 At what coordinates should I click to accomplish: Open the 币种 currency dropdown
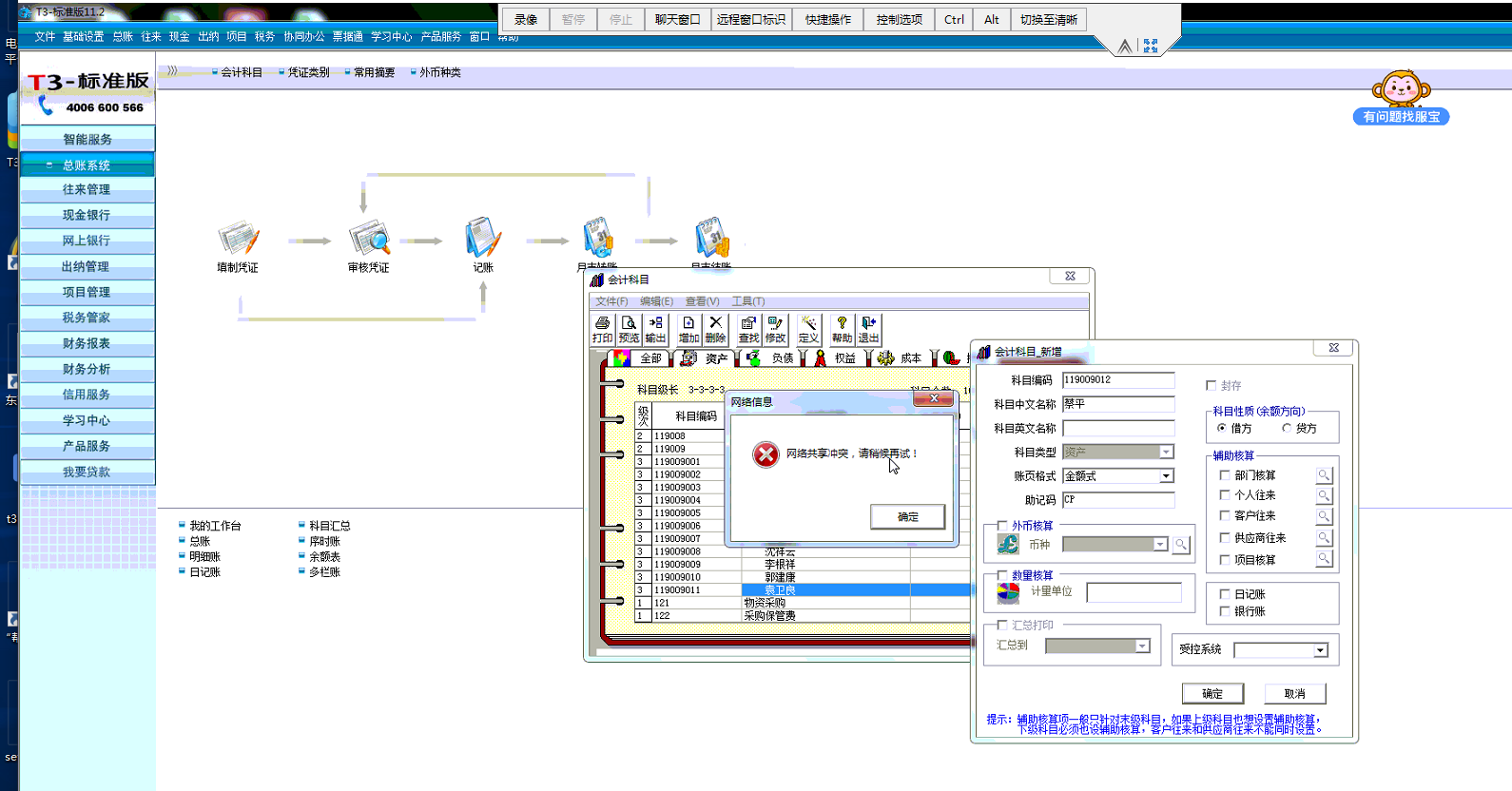click(x=1160, y=545)
